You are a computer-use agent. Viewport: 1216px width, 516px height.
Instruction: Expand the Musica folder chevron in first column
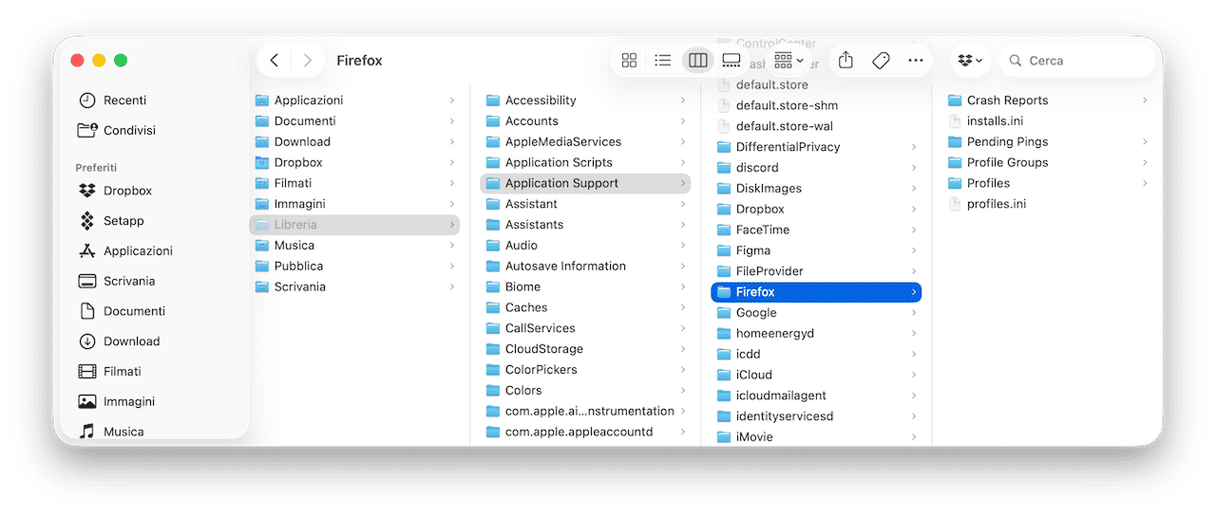pos(452,245)
